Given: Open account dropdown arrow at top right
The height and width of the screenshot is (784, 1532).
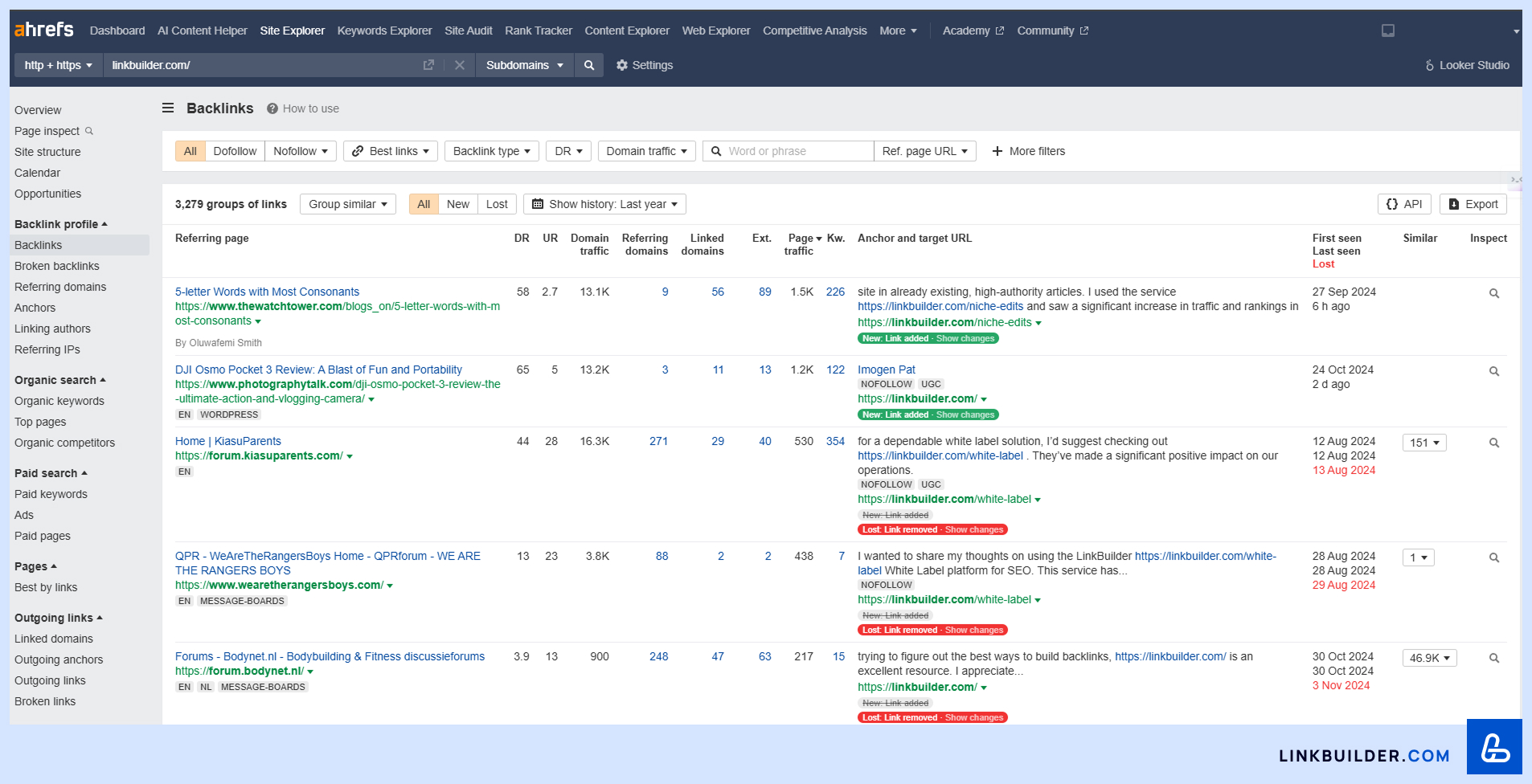Looking at the screenshot, I should 1516,31.
